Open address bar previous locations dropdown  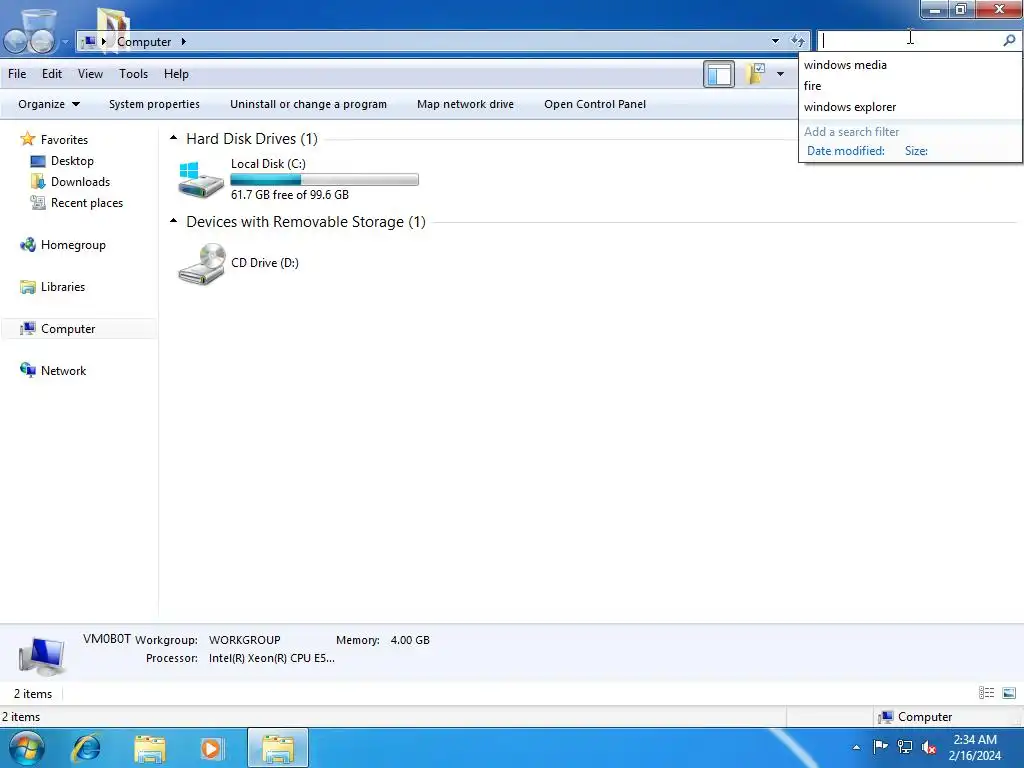click(x=775, y=41)
